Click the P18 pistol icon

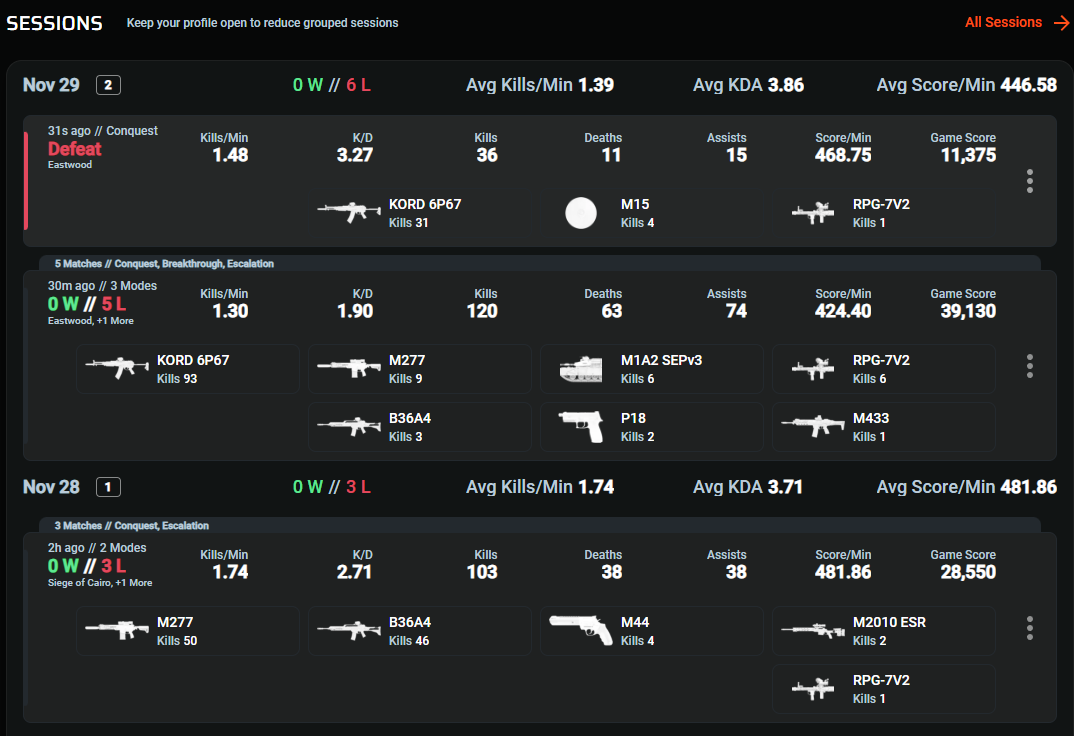tap(581, 427)
